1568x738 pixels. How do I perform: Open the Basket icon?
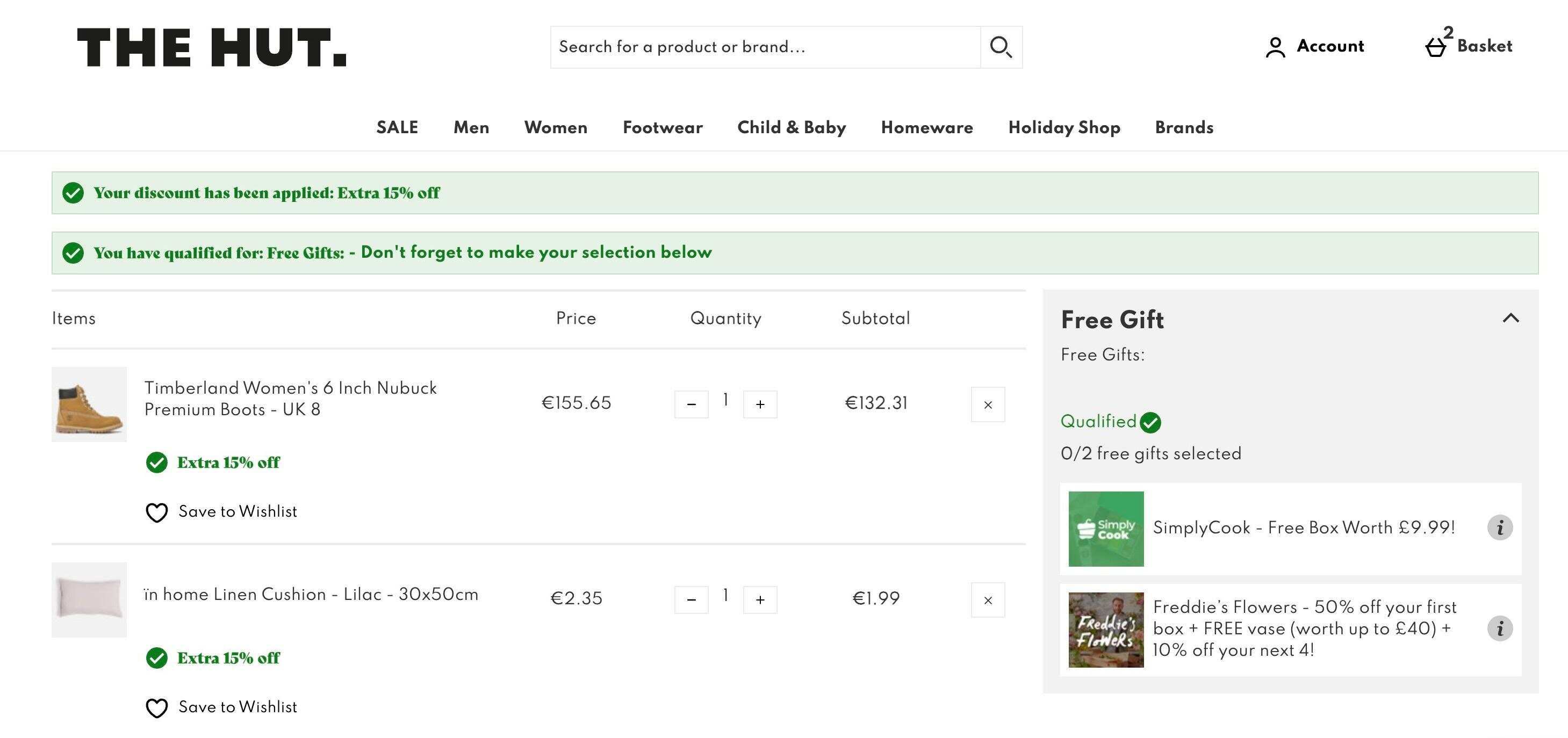(x=1435, y=47)
